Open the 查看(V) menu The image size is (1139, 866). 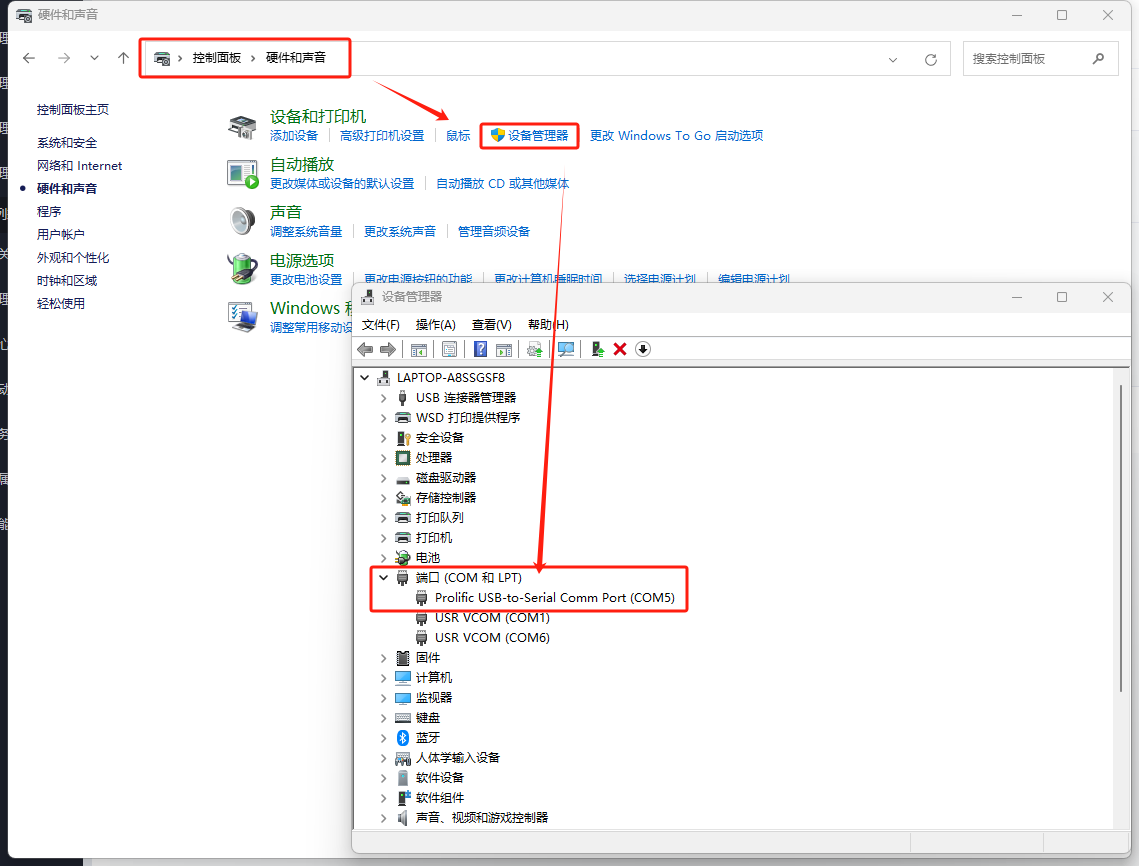tap(492, 325)
